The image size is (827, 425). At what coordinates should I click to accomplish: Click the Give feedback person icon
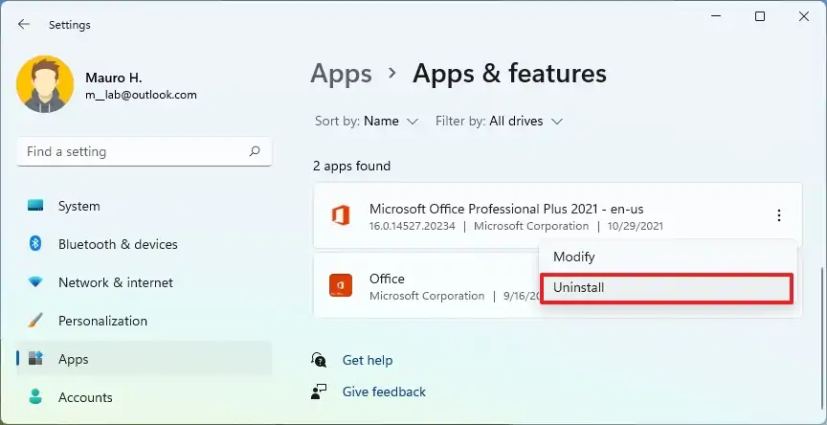(319, 392)
